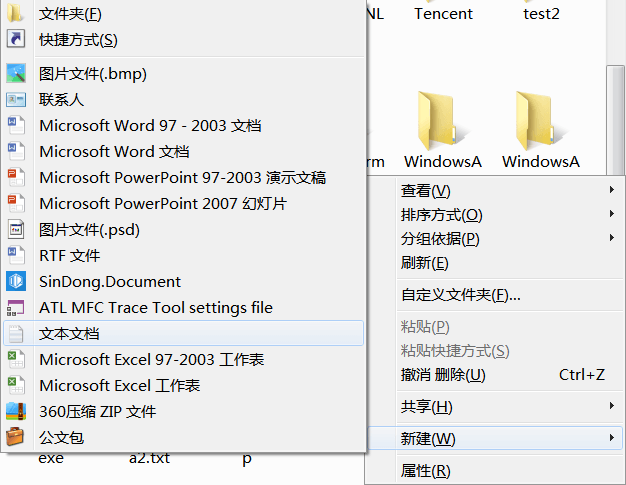Image resolution: width=626 pixels, height=485 pixels.
Task: Open 属性(R) from the context menu
Action: [x=425, y=470]
